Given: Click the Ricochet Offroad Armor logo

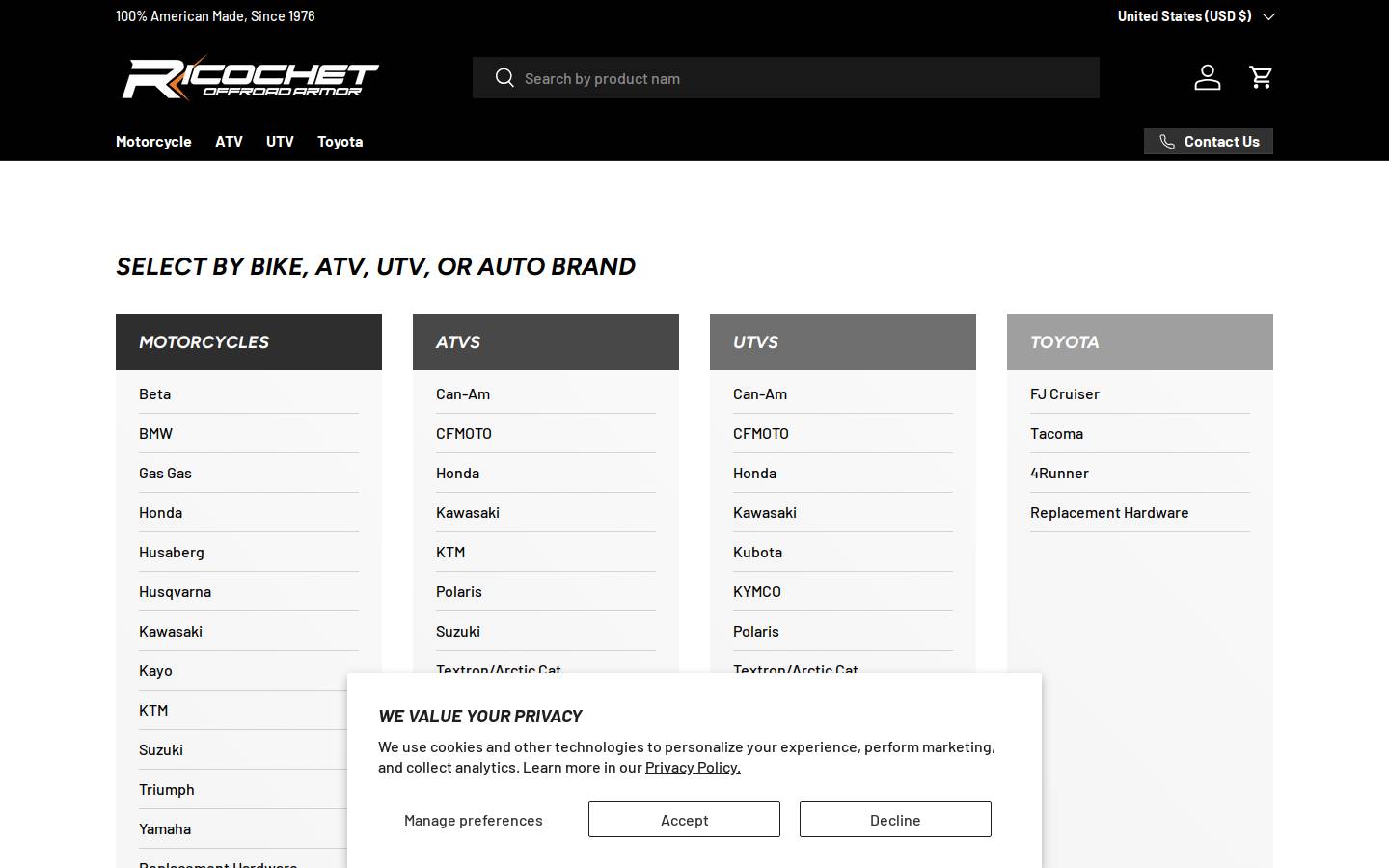Looking at the screenshot, I should (250, 77).
